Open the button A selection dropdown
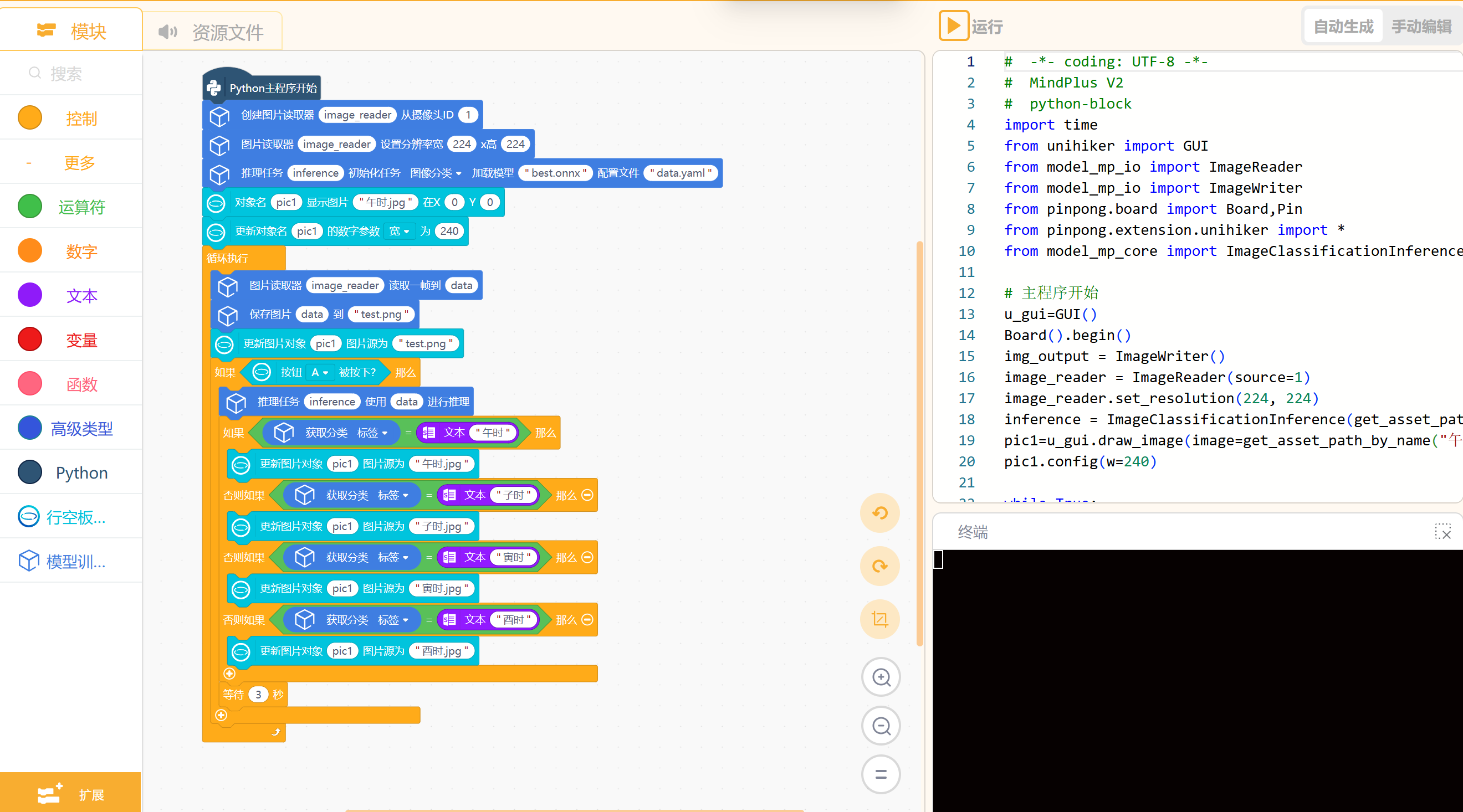Viewport: 1463px width, 812px height. (x=320, y=373)
